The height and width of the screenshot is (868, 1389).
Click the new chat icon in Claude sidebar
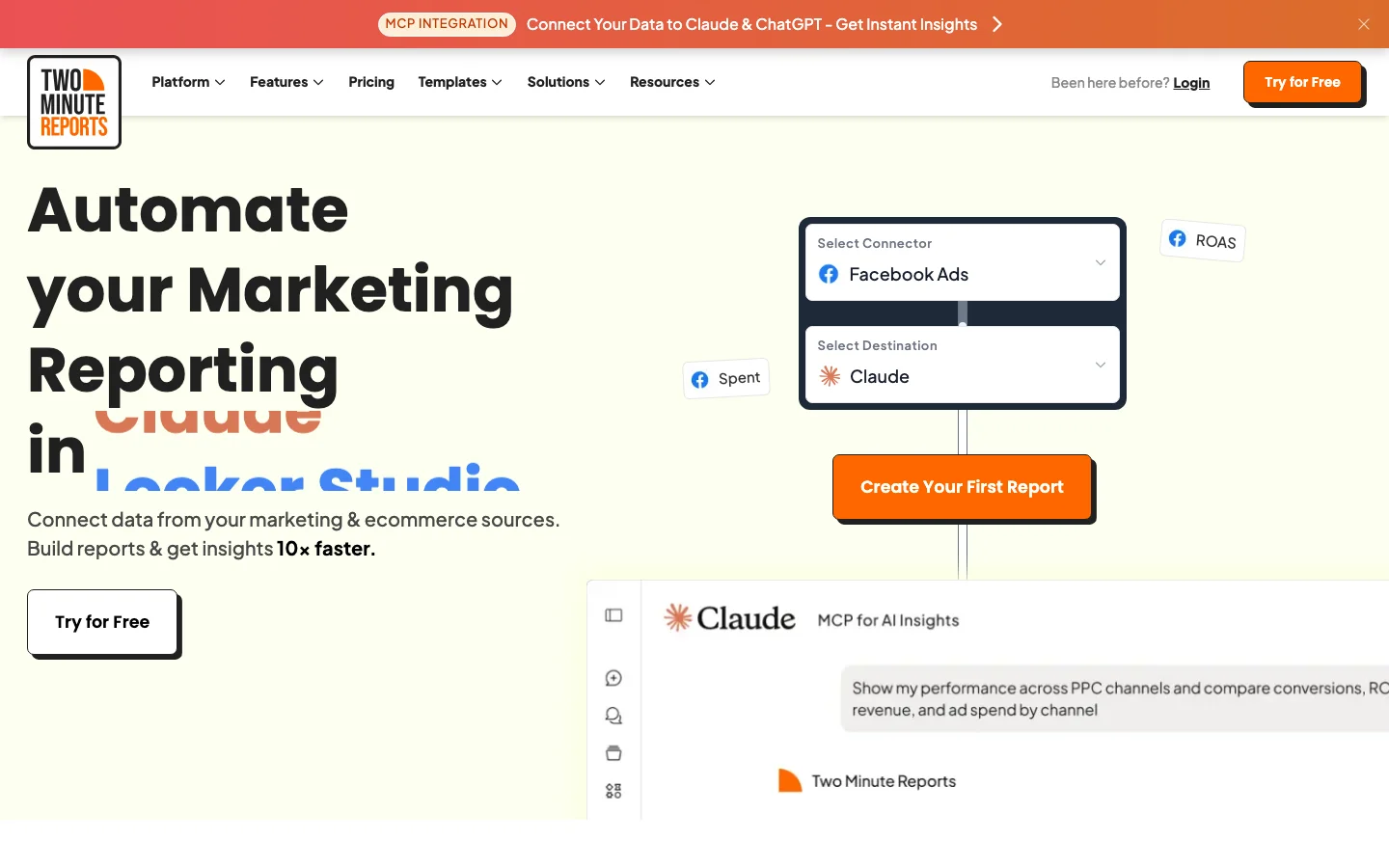coord(613,678)
